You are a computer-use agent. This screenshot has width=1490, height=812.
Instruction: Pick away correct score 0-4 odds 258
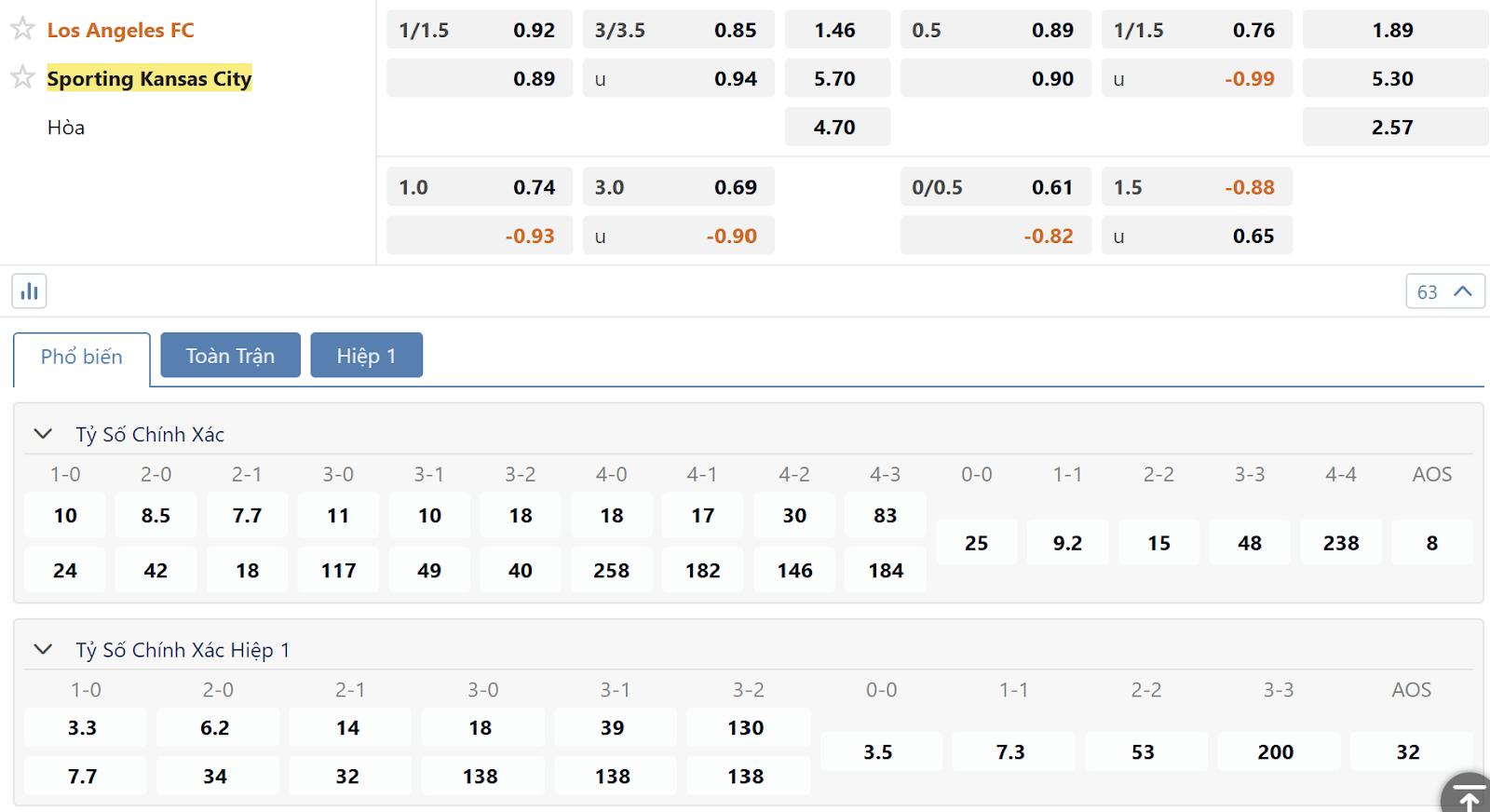[x=612, y=570]
